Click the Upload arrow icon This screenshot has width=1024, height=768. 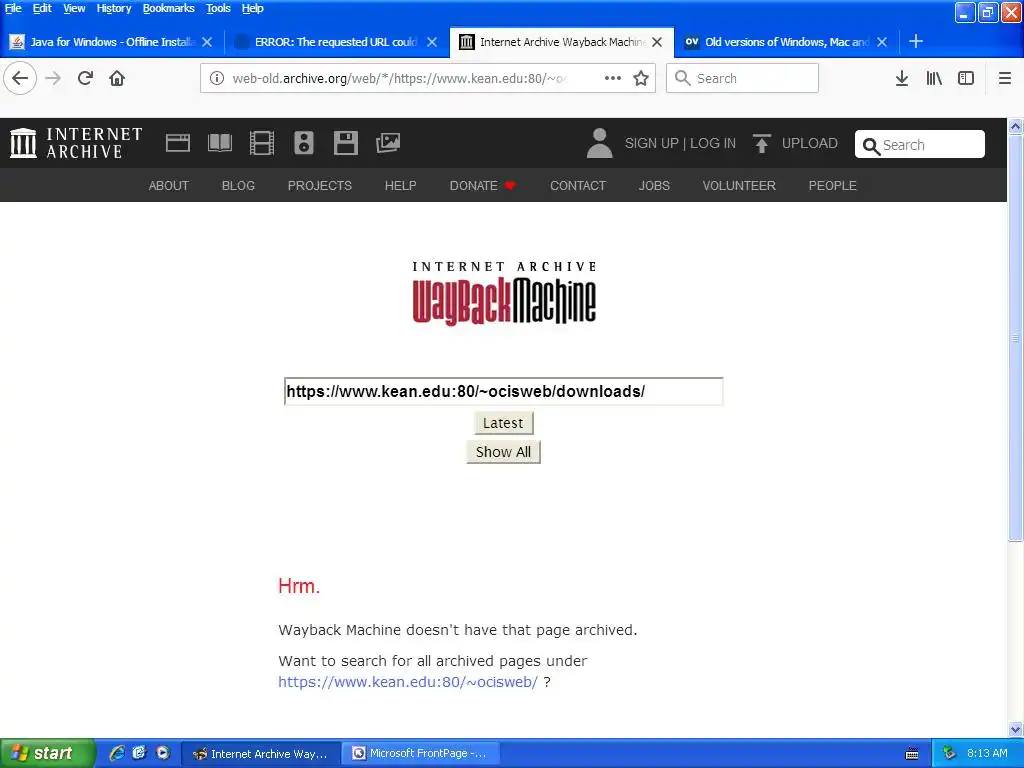coord(761,143)
